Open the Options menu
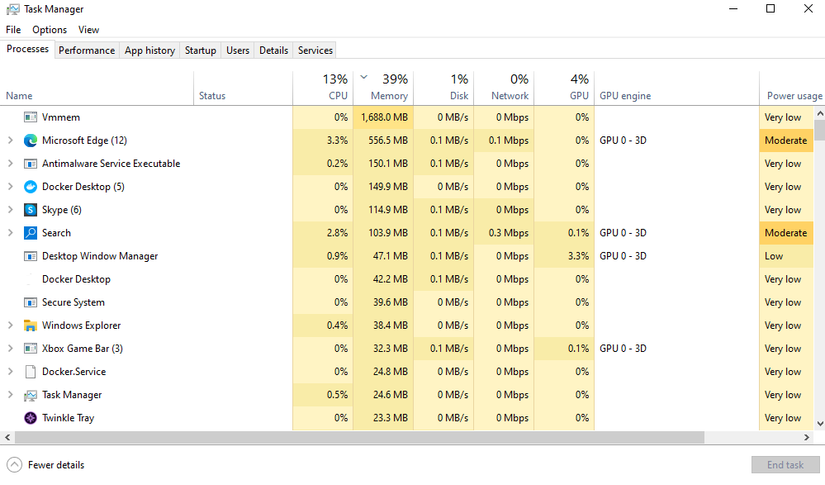This screenshot has height=485, width=825. (x=49, y=30)
